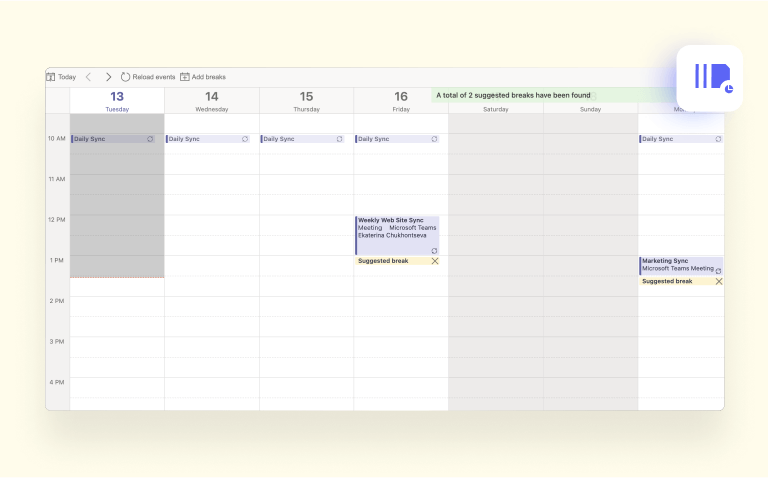768x481 pixels.
Task: Select Monday's Suggested break block
Action: click(681, 281)
